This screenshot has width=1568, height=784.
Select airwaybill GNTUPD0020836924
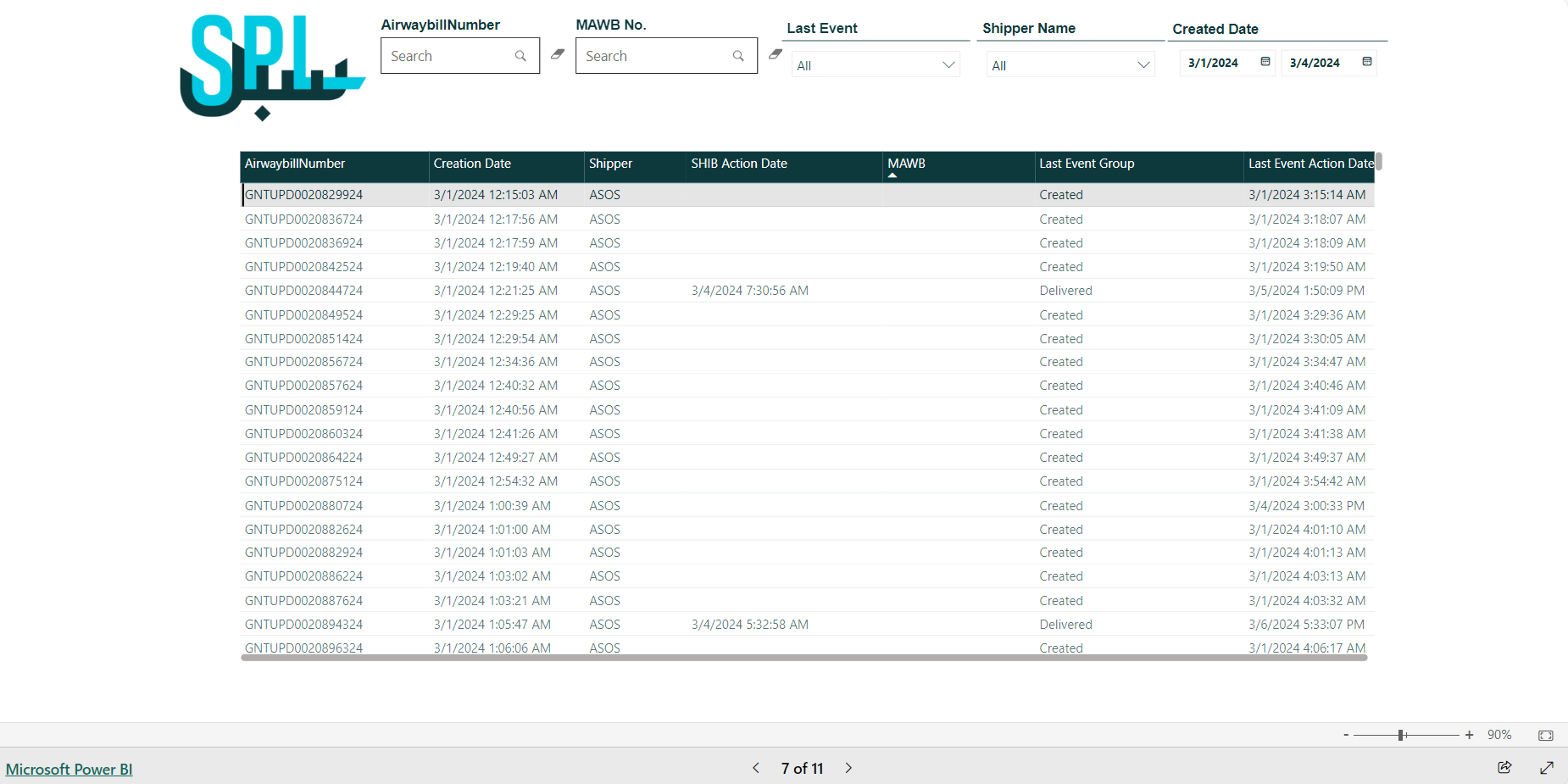[303, 242]
